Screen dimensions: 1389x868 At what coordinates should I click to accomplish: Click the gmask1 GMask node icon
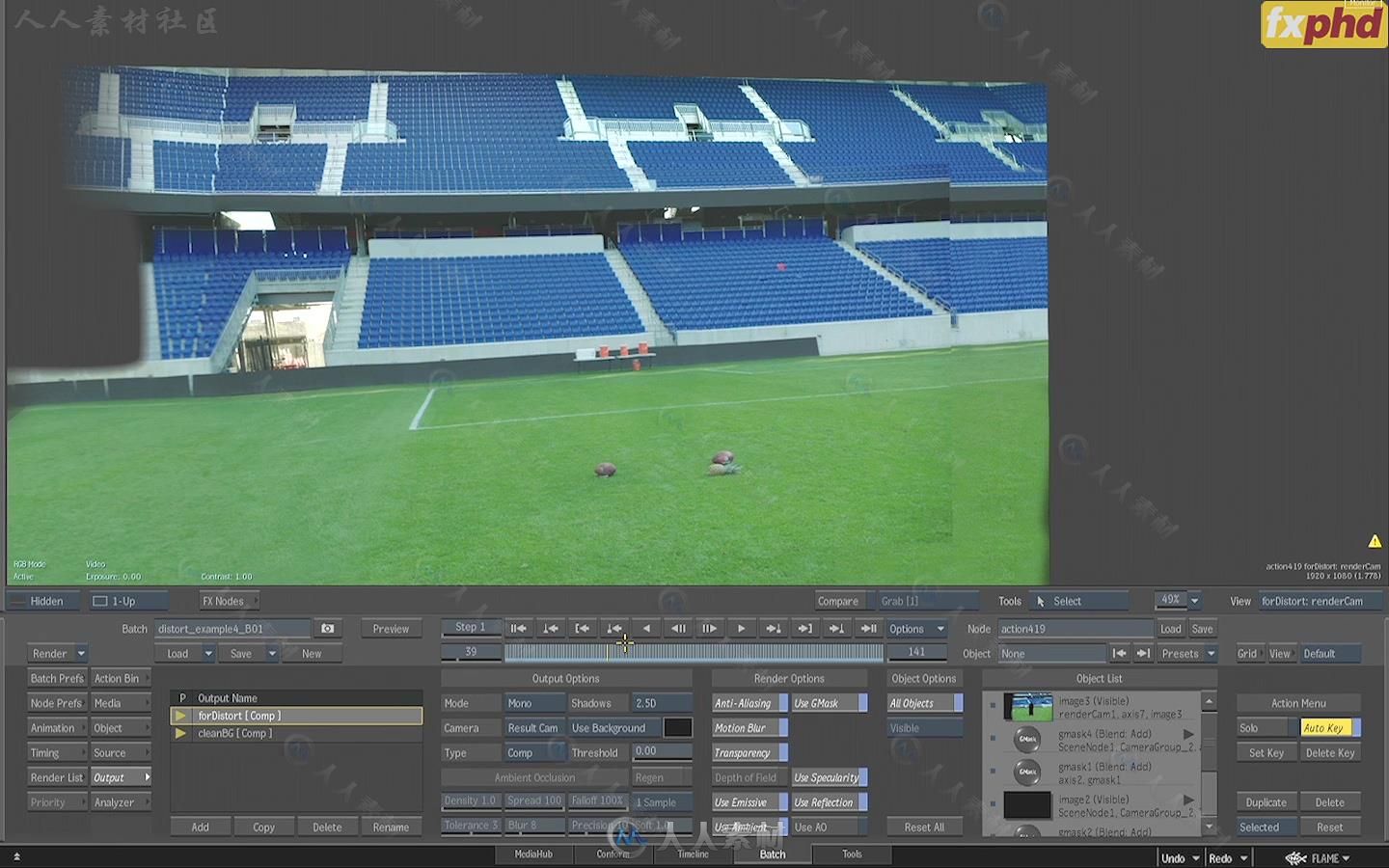click(x=1027, y=773)
